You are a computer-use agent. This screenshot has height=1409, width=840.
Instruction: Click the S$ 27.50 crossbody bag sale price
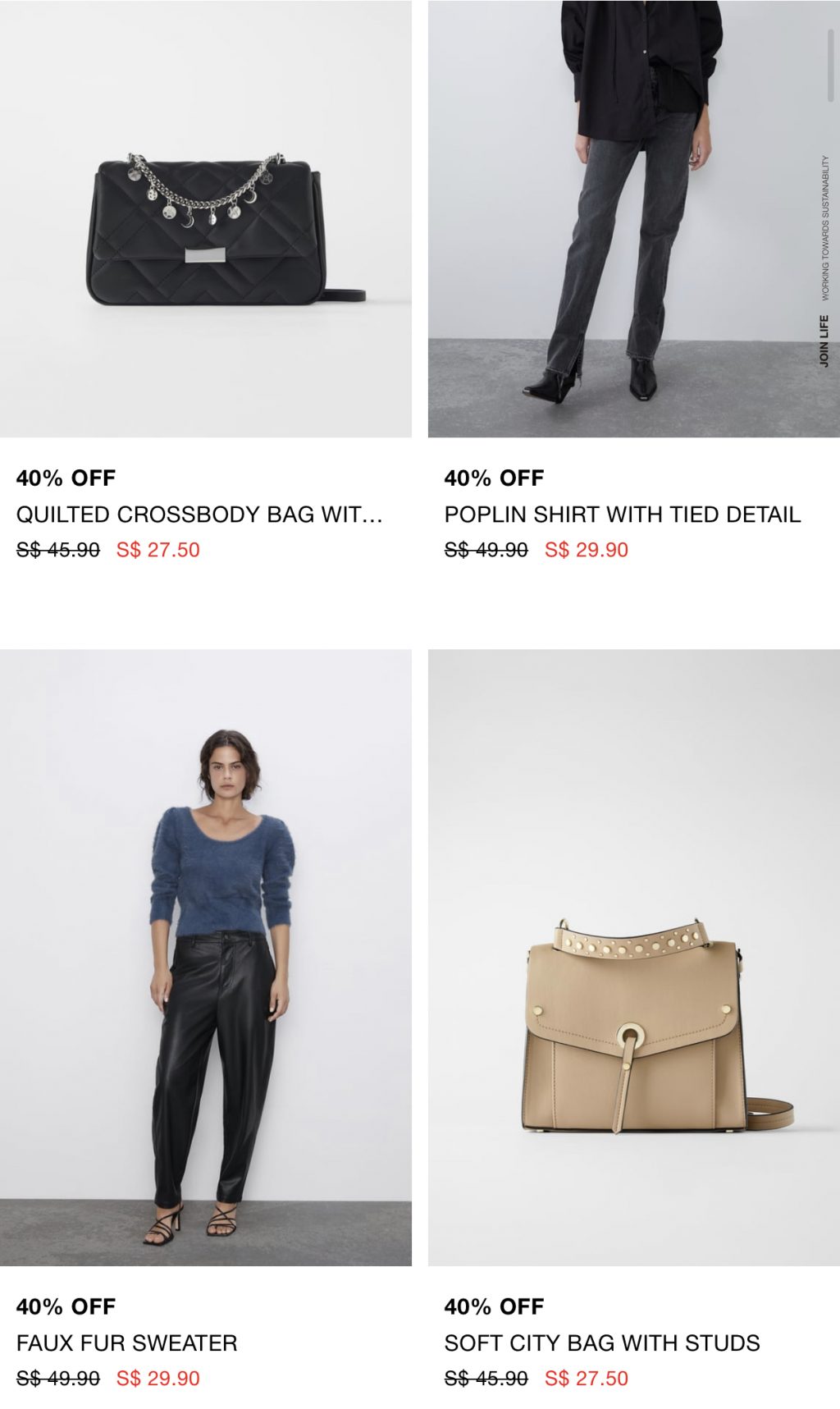[158, 550]
